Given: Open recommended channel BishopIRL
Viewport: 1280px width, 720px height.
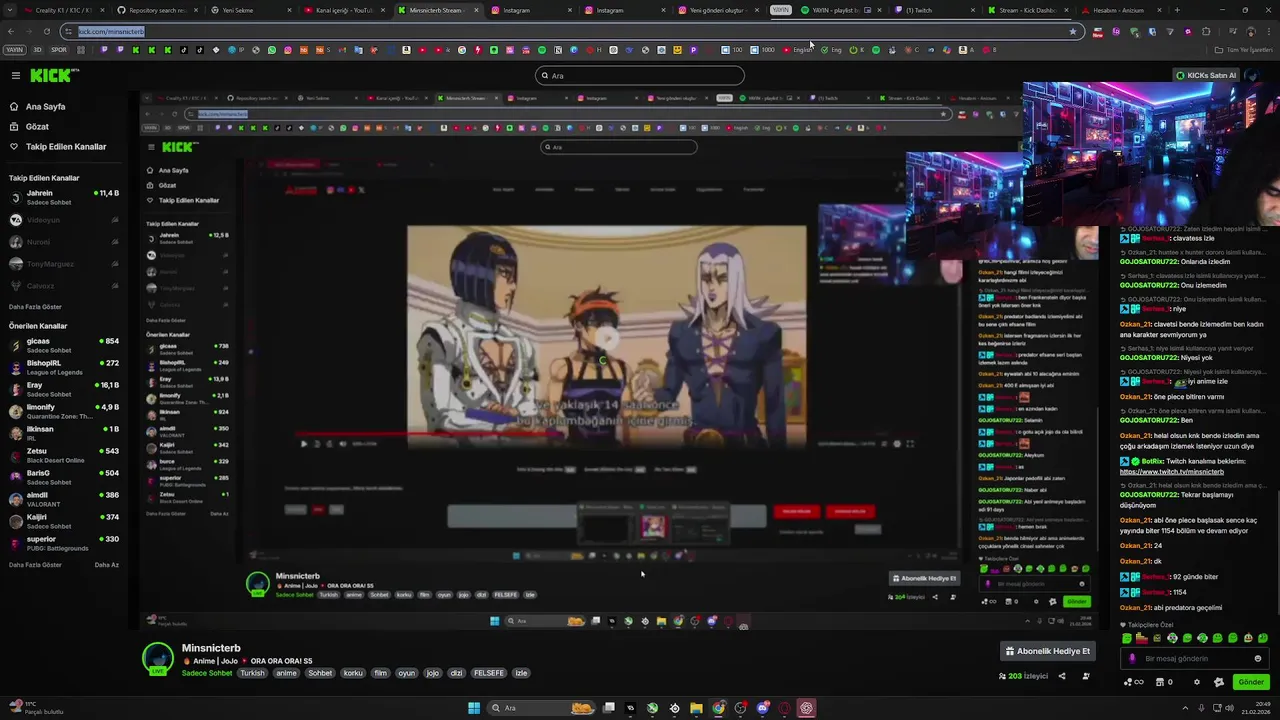Looking at the screenshot, I should click(64, 367).
